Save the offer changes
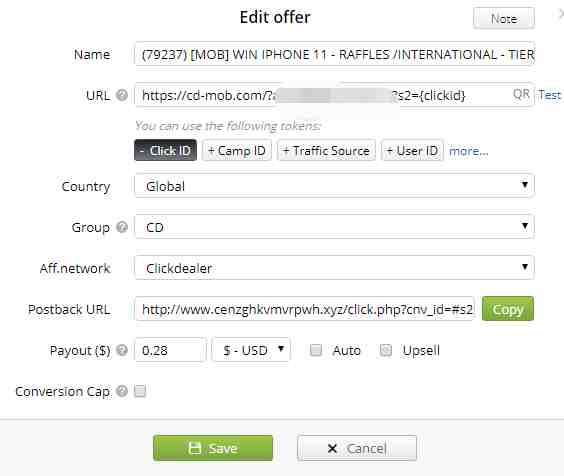564x476 pixels. [213, 448]
